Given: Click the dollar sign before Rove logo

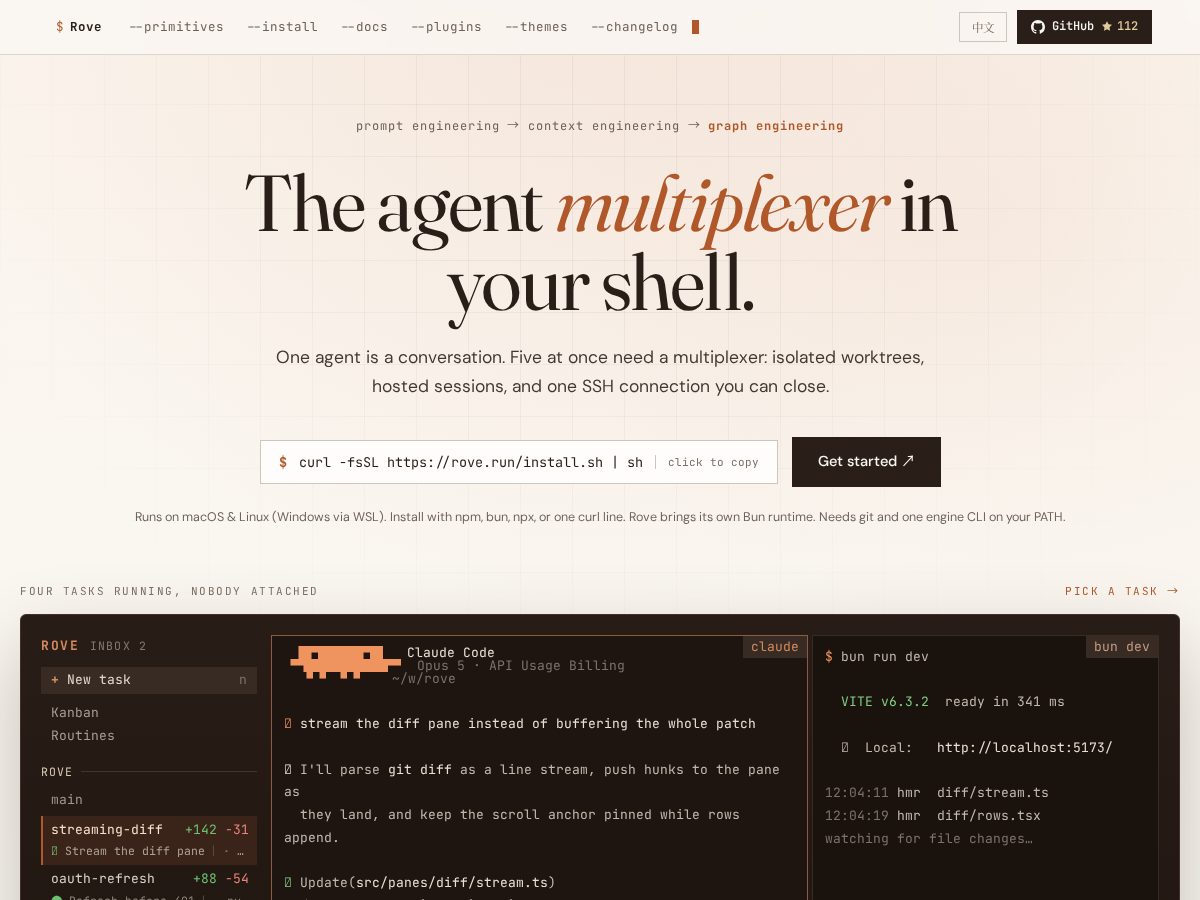Looking at the screenshot, I should 60,27.
